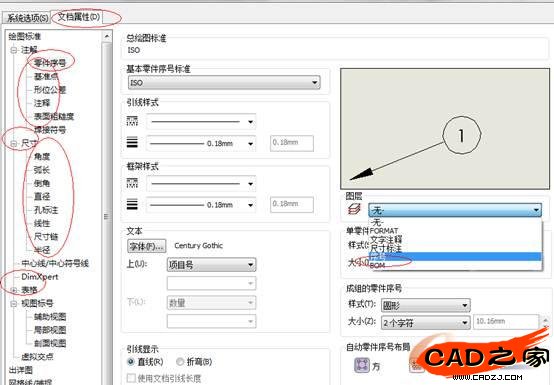Open the 基本零件序号标准 ISO dropdown
Image resolution: width=554 pixels, height=385 pixels.
click(224, 83)
